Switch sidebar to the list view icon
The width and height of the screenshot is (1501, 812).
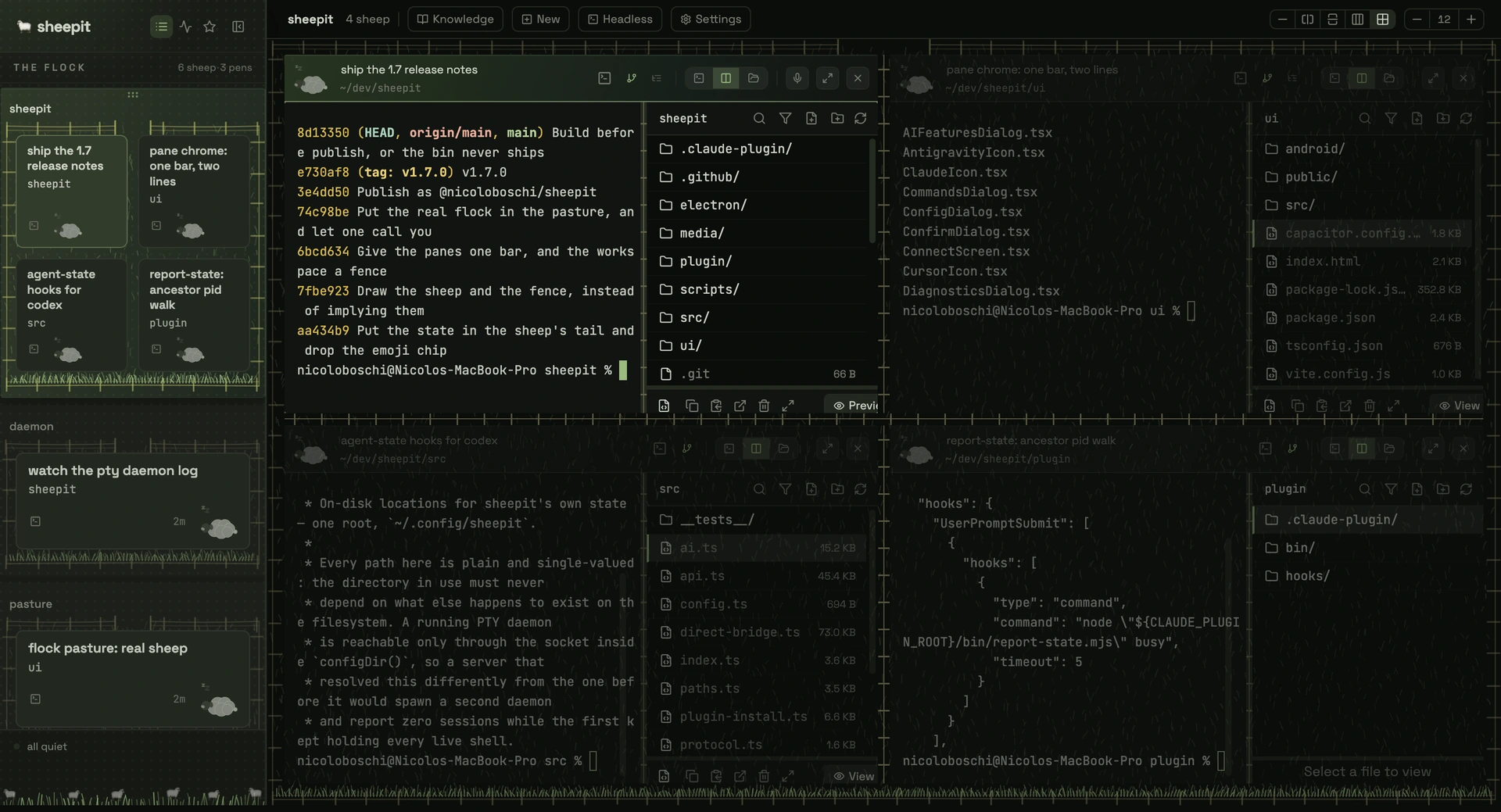pos(161,27)
